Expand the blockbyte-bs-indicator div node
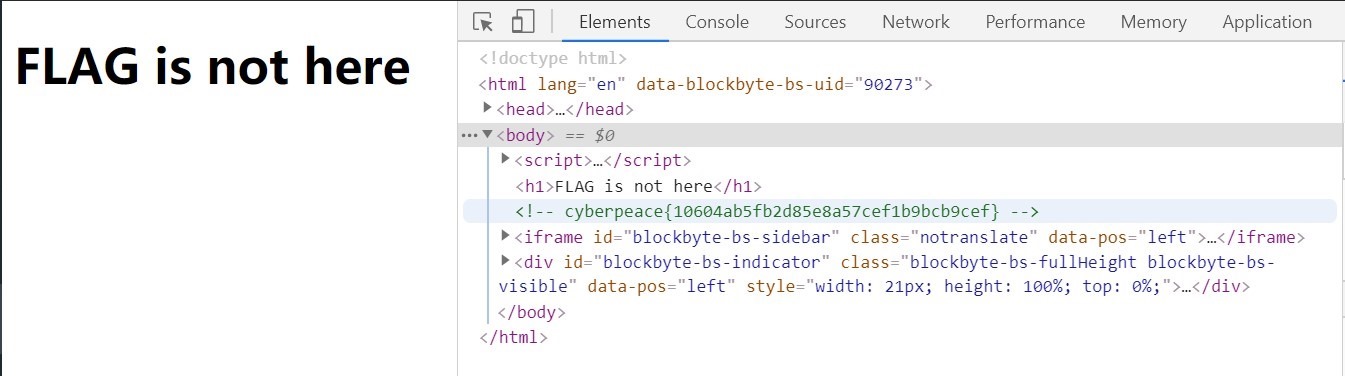1345x376 pixels. (x=505, y=262)
